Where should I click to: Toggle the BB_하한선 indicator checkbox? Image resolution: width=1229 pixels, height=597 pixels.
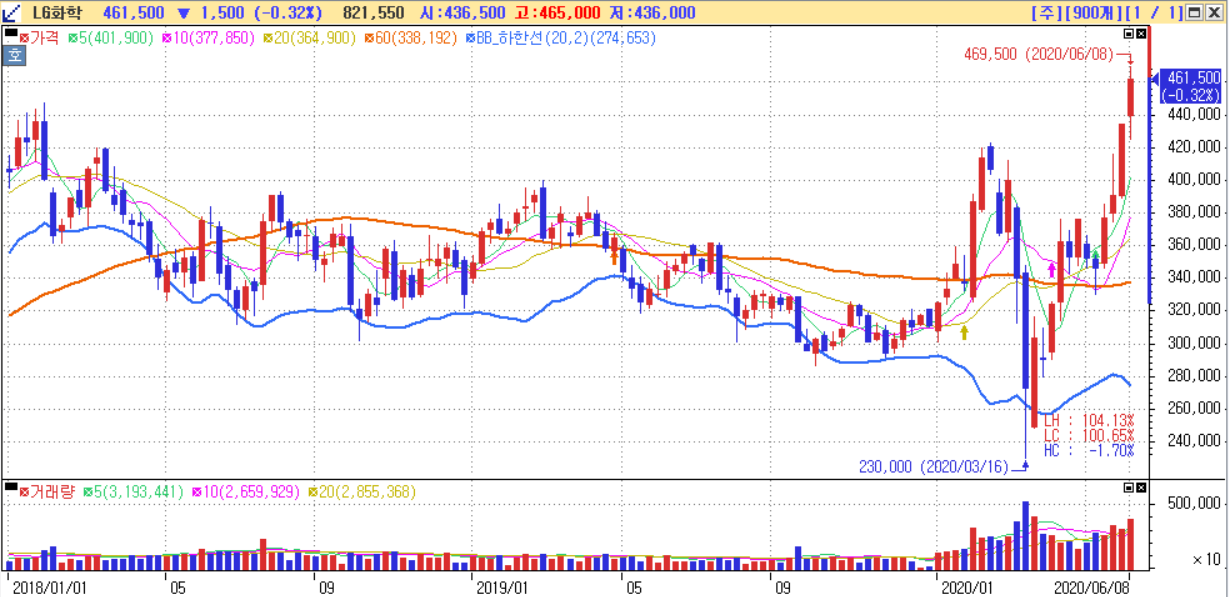472,37
